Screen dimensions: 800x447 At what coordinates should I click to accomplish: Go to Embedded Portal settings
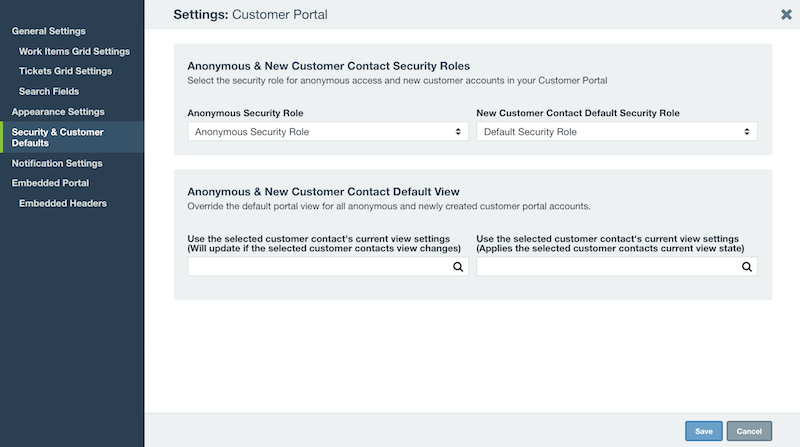50,183
